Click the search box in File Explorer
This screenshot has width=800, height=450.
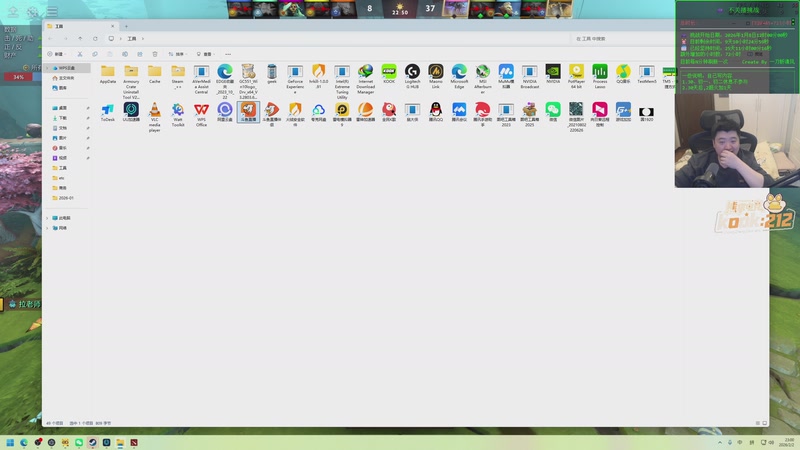(x=621, y=38)
